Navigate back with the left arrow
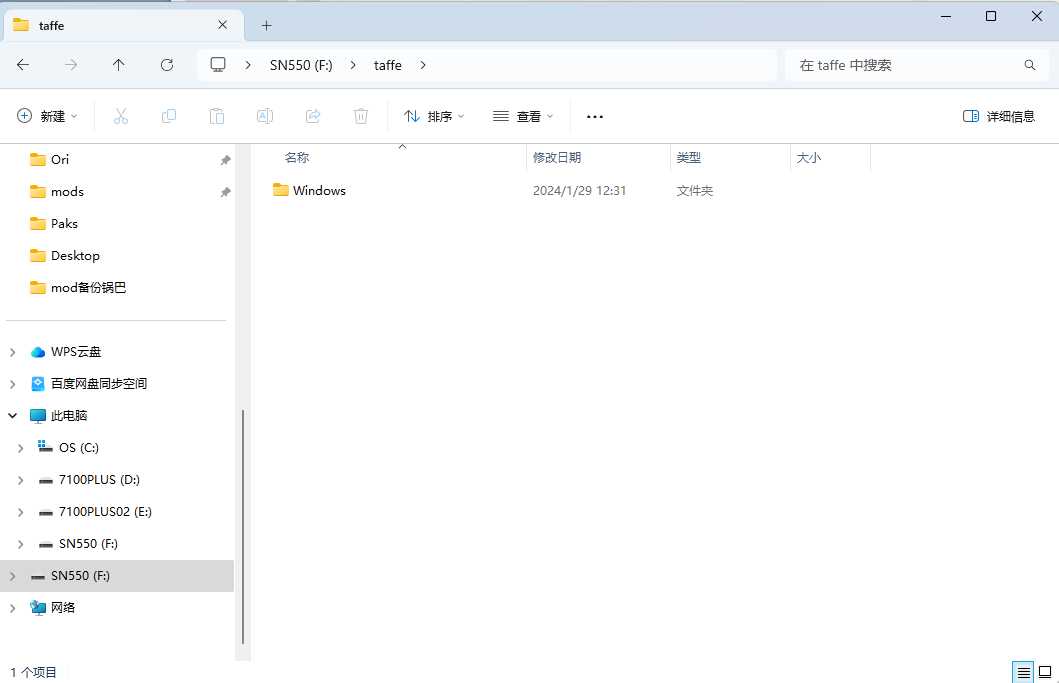This screenshot has width=1059, height=683. (23, 65)
